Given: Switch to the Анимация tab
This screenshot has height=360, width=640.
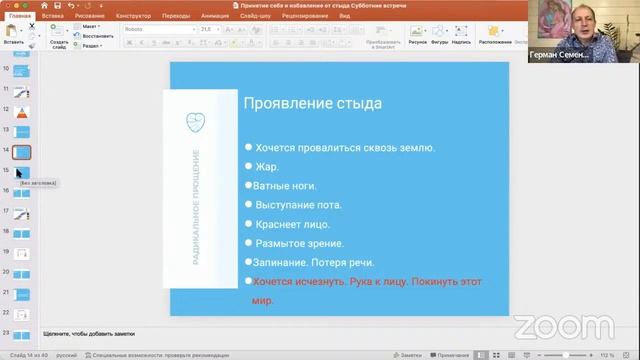Looking at the screenshot, I should (x=215, y=16).
